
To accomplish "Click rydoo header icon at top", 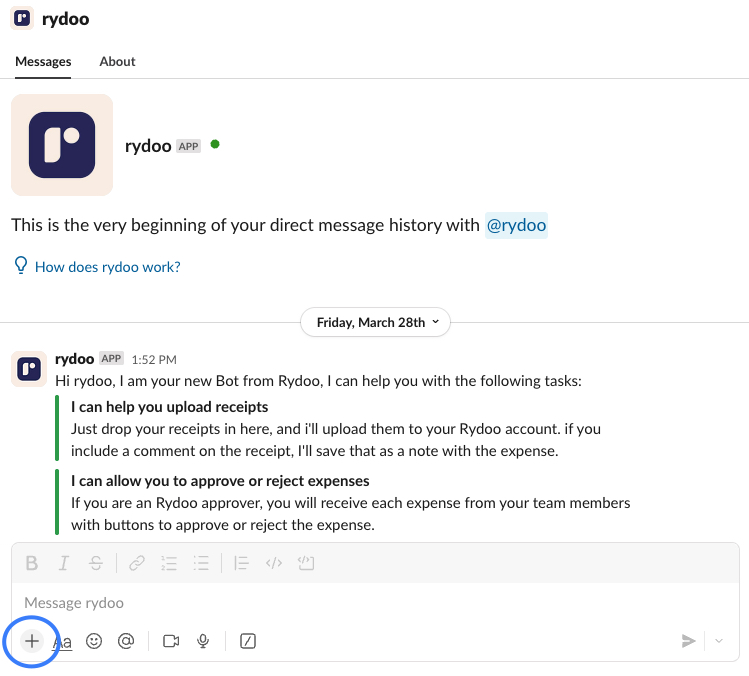I will 22,19.
